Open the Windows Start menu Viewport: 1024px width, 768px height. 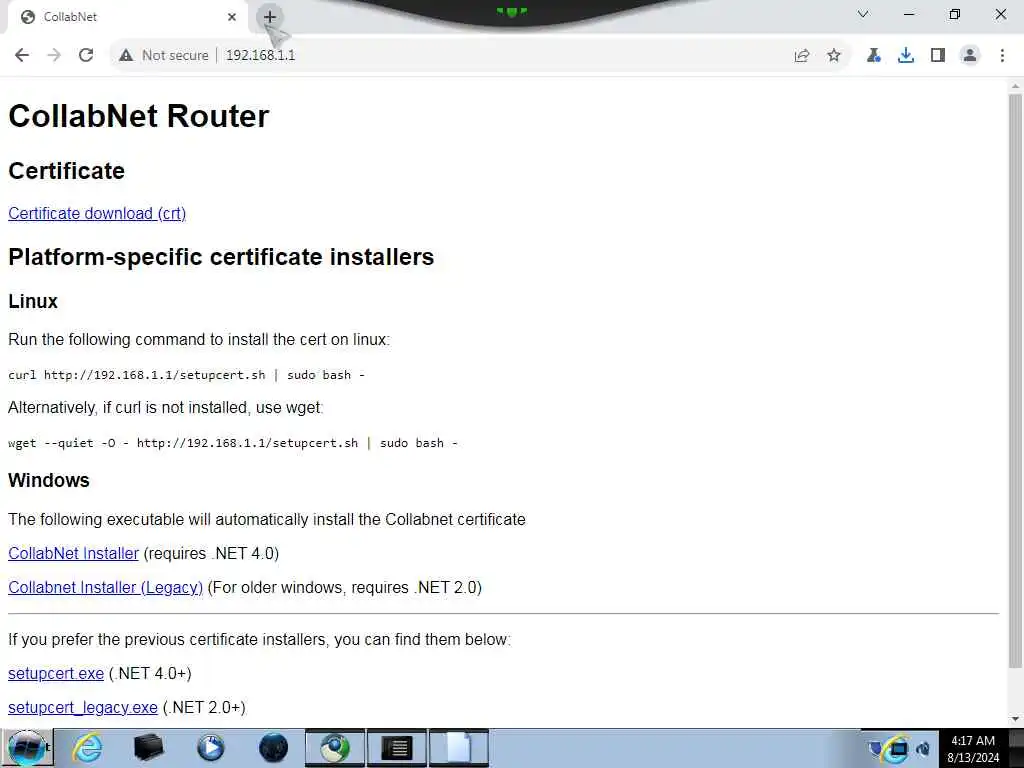pos(27,748)
